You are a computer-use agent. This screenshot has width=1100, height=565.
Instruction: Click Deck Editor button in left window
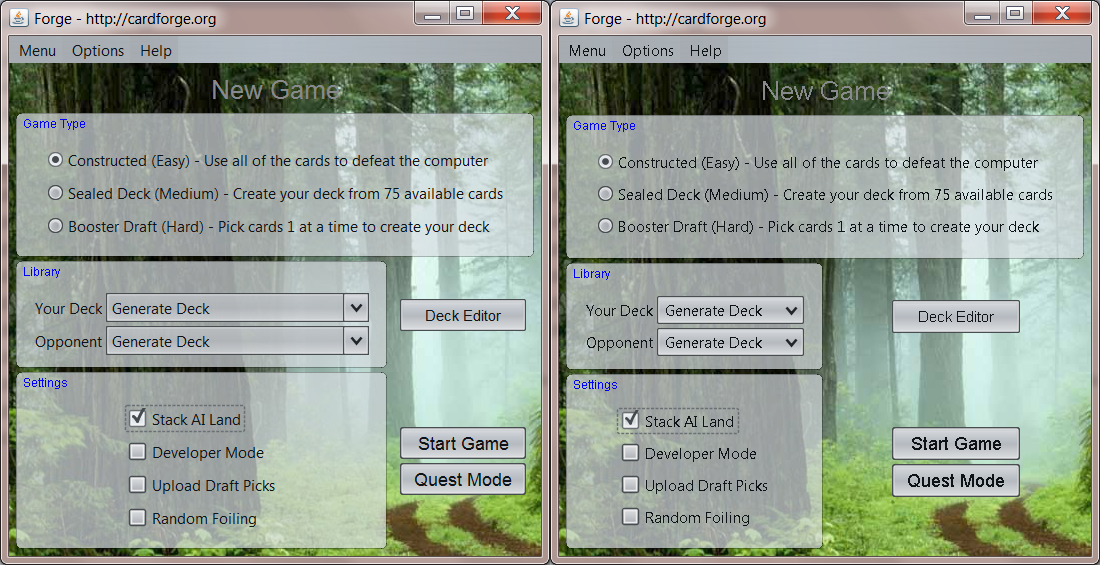463,316
